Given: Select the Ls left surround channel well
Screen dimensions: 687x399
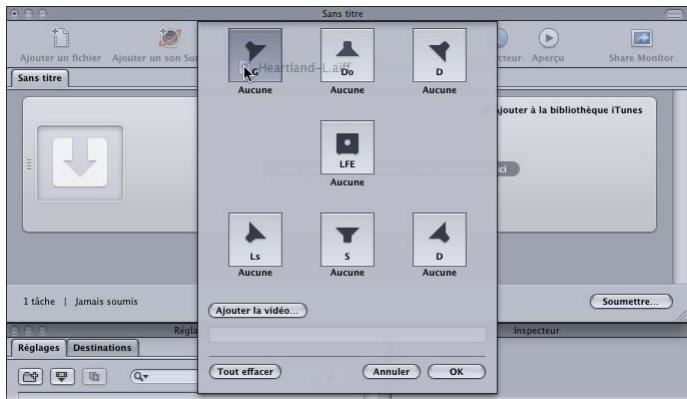Looking at the screenshot, I should [255, 240].
